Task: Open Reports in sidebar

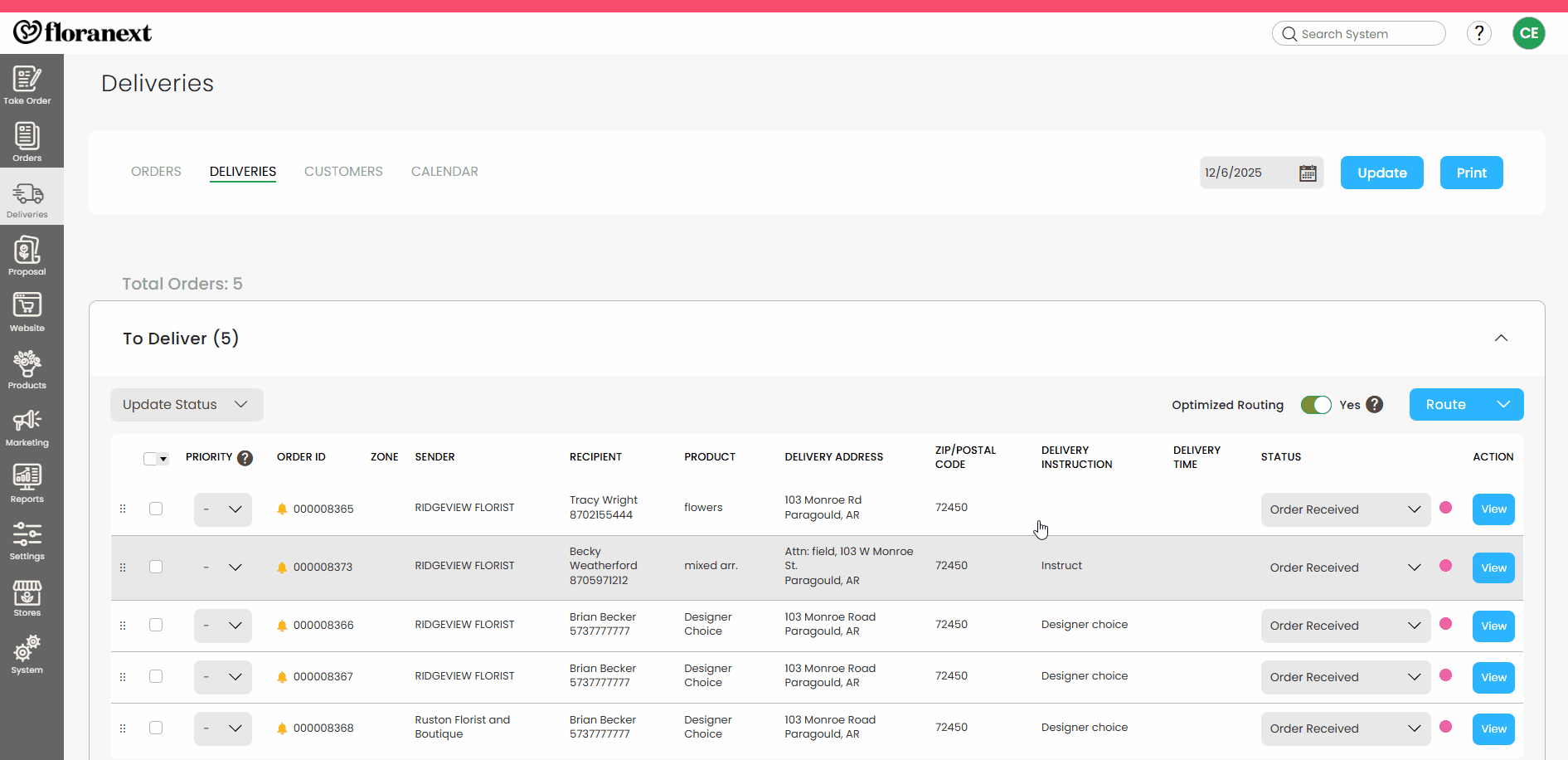Action: (x=27, y=483)
